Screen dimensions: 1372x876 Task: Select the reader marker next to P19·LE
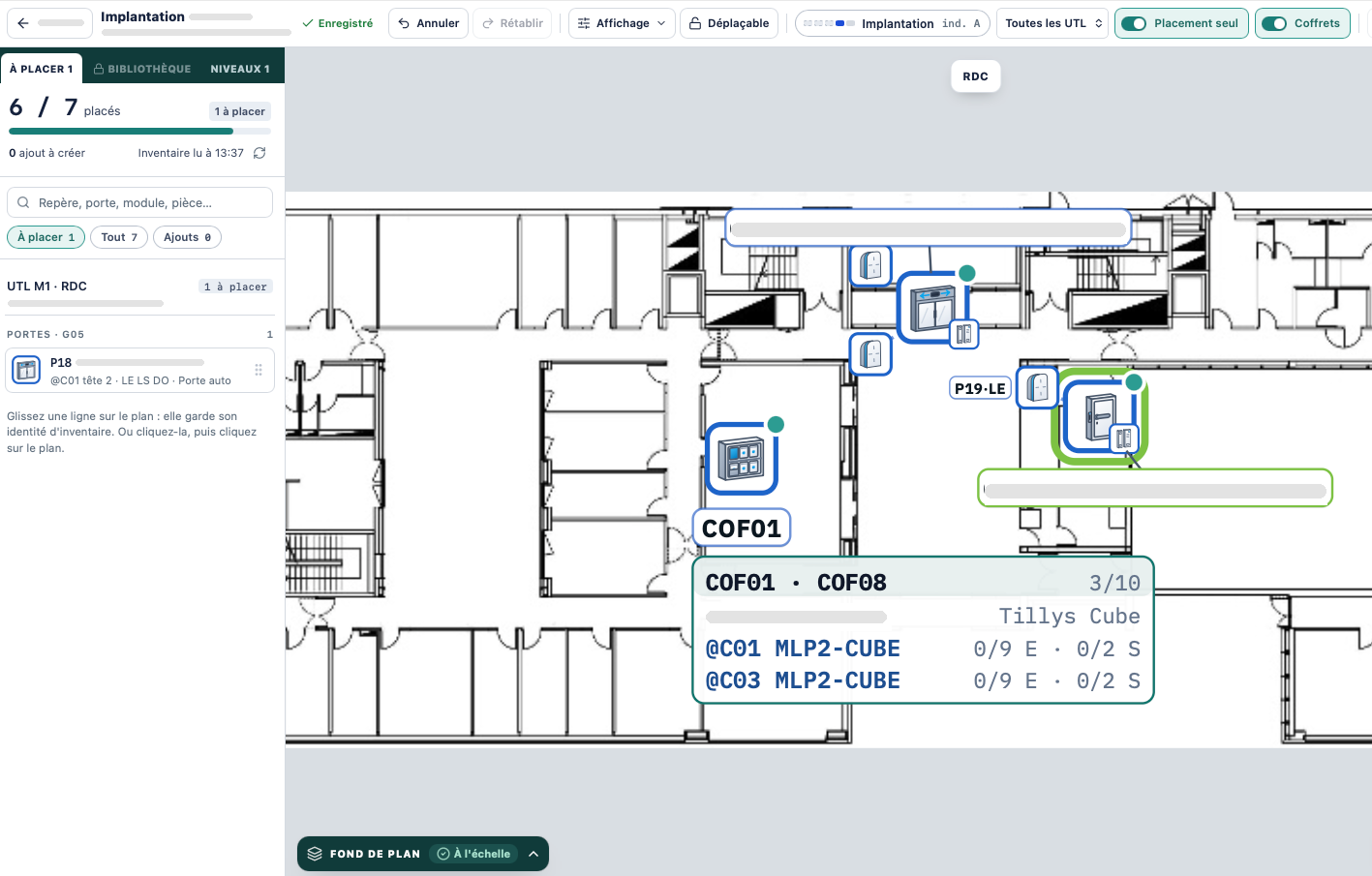tap(1037, 388)
